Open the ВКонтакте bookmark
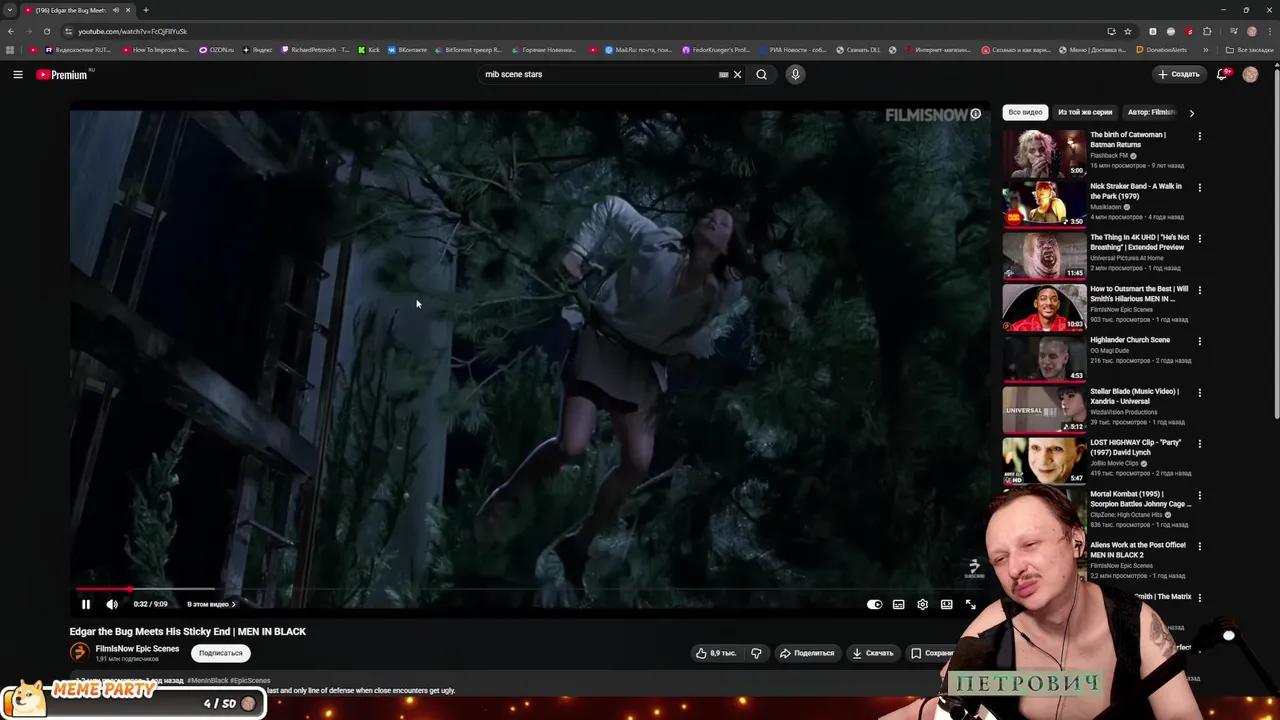The image size is (1280, 720). [406, 50]
